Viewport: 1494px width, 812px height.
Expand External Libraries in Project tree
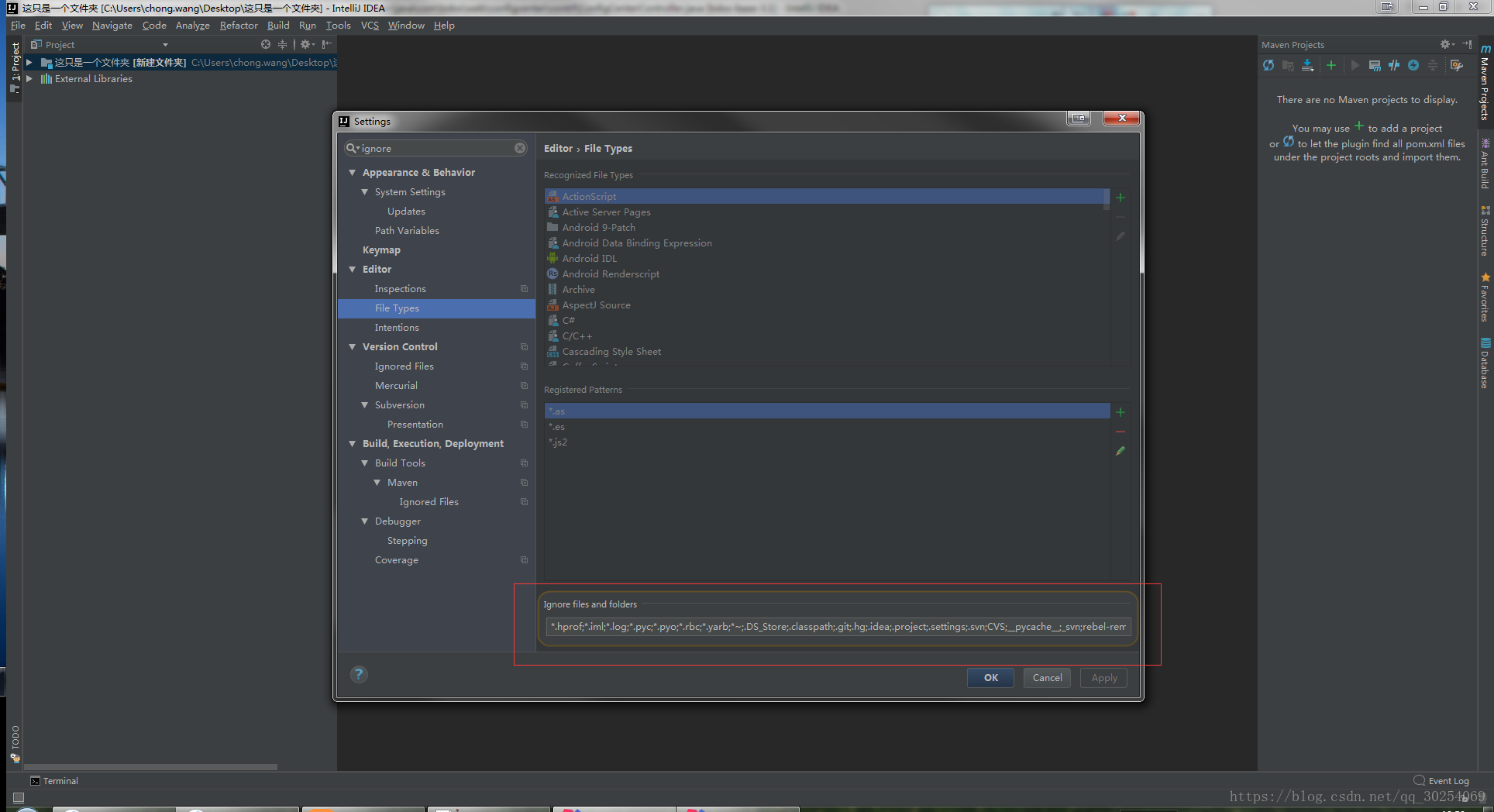pos(29,78)
